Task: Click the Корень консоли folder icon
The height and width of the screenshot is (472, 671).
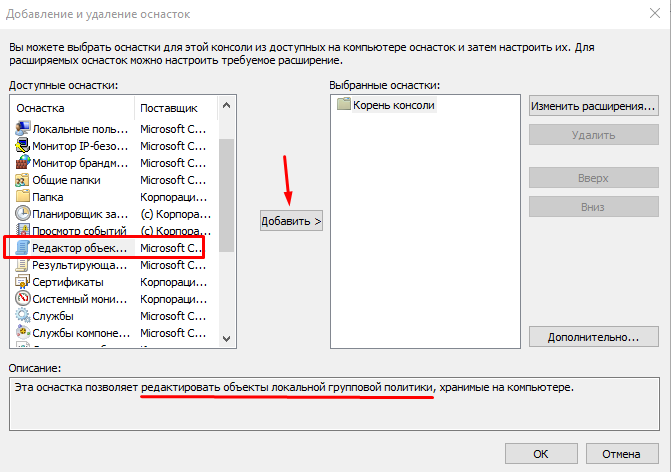Action: [x=343, y=104]
